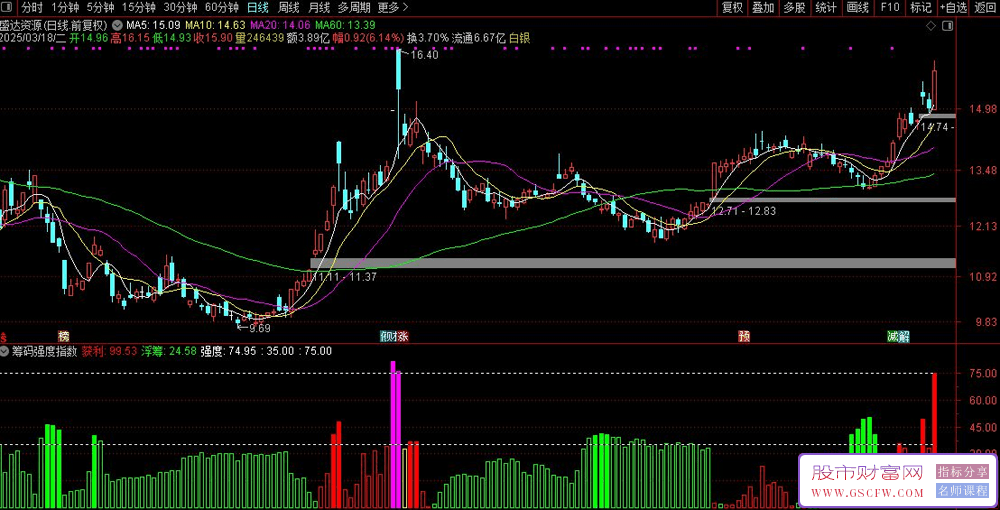Click the 12.71 - 12.83 gap label
The image size is (1000, 510).
tap(744, 211)
